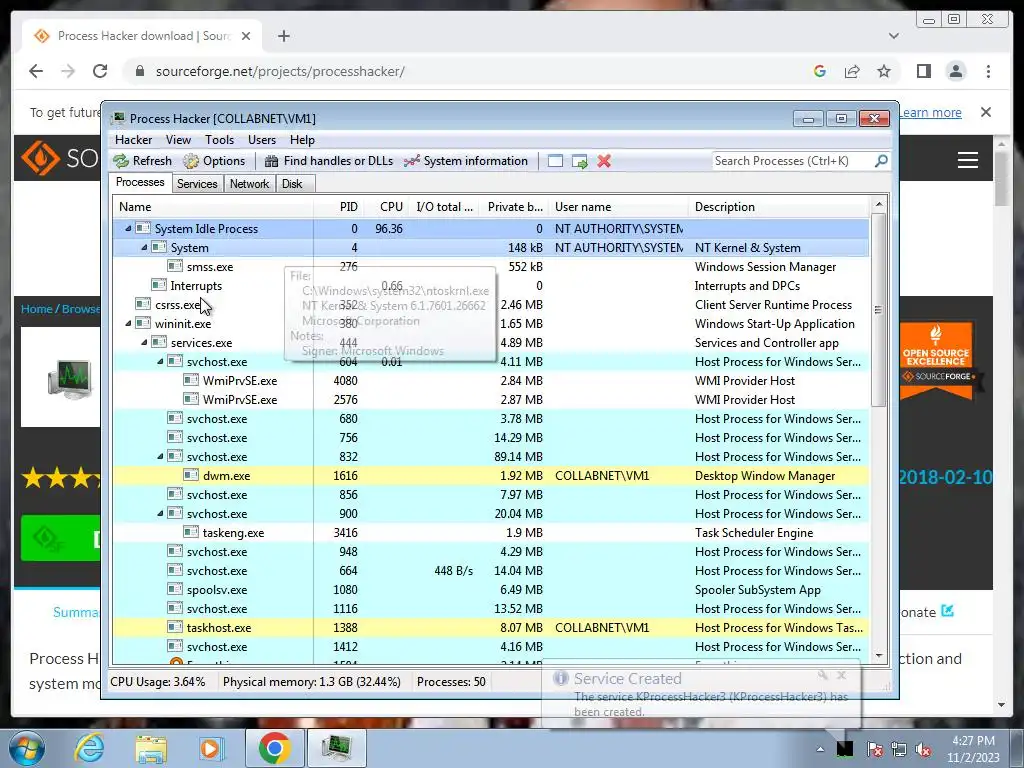This screenshot has width=1024, height=768.
Task: Select the spoolsv.exe process
Action: [x=490, y=590]
